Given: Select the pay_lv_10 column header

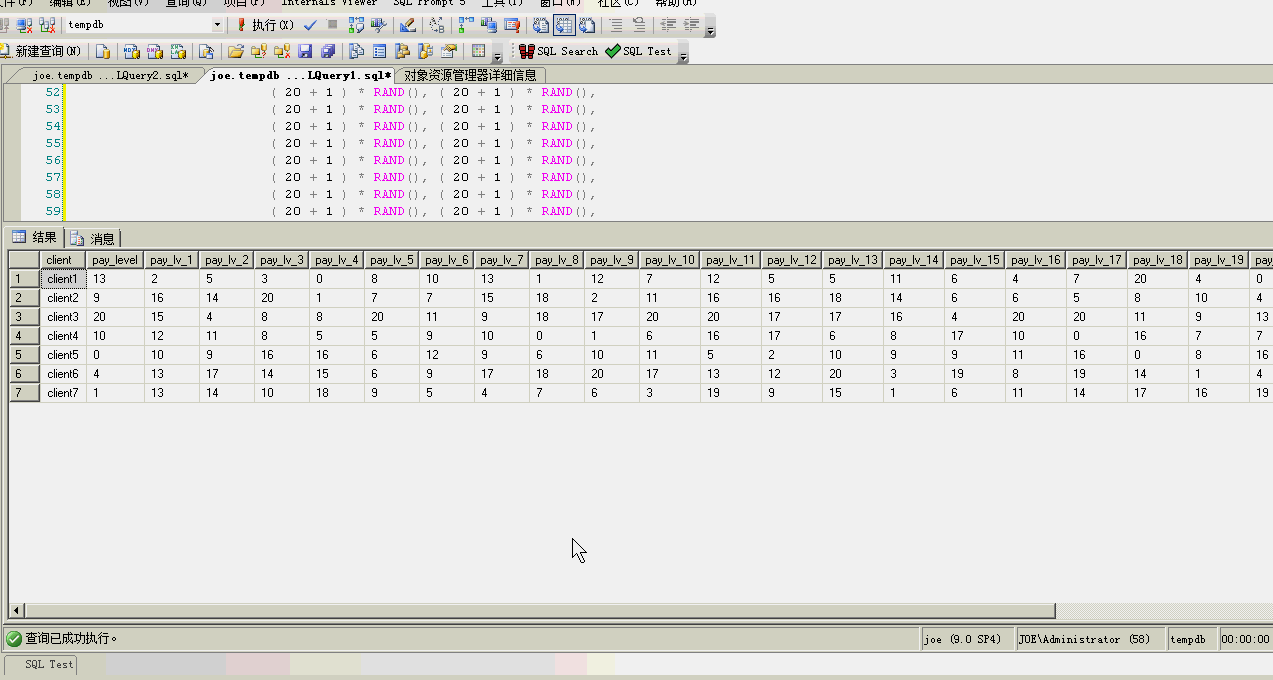Looking at the screenshot, I should (x=670, y=260).
